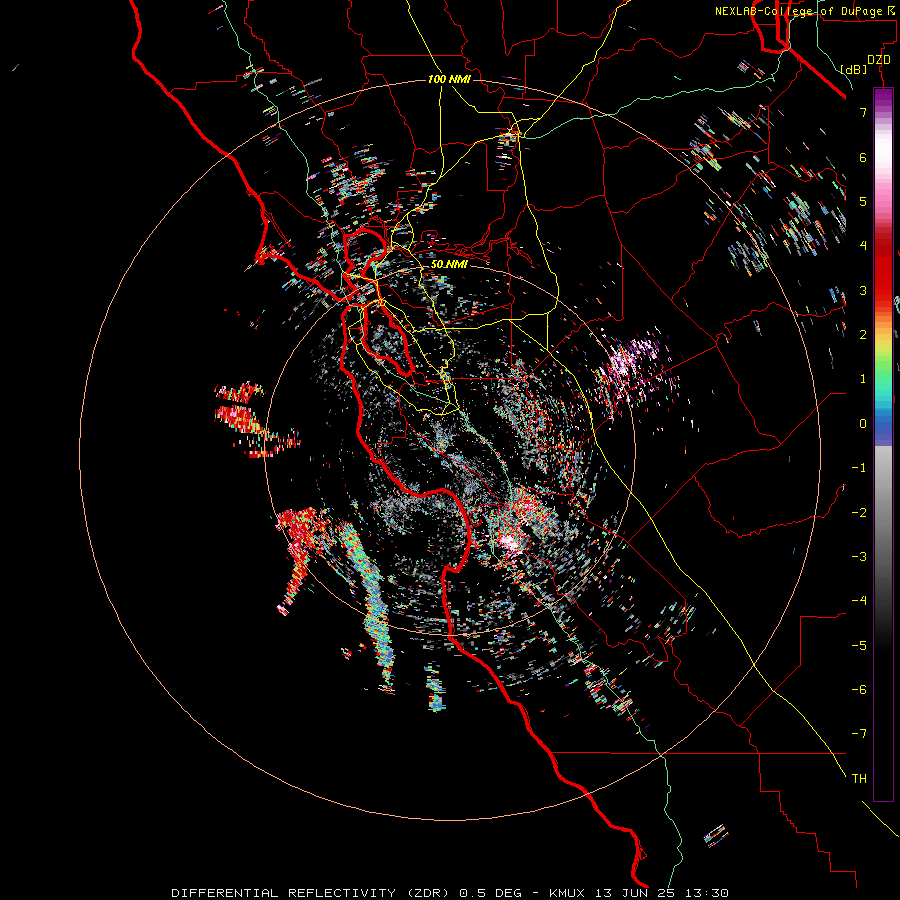This screenshot has width=900, height=900.
Task: Click the "7" value on the color scale
Action: (x=863, y=112)
